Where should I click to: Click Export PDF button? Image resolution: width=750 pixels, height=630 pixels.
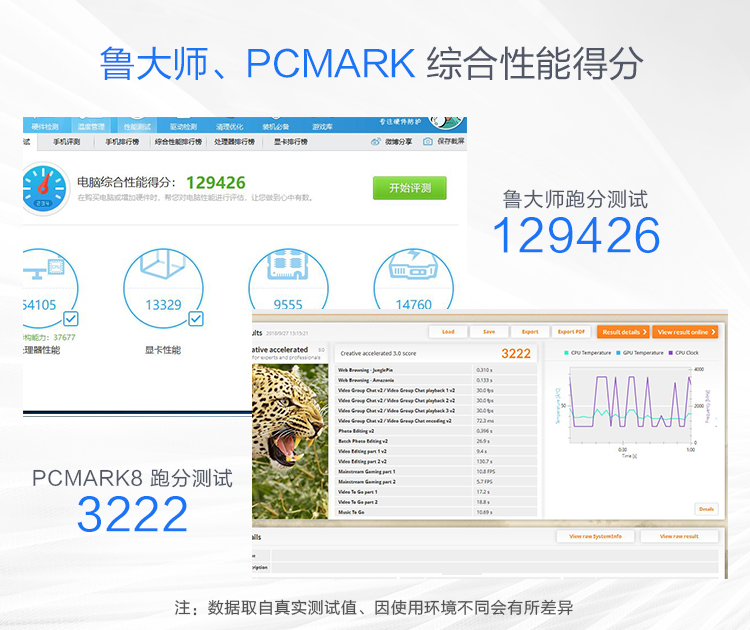[571, 332]
